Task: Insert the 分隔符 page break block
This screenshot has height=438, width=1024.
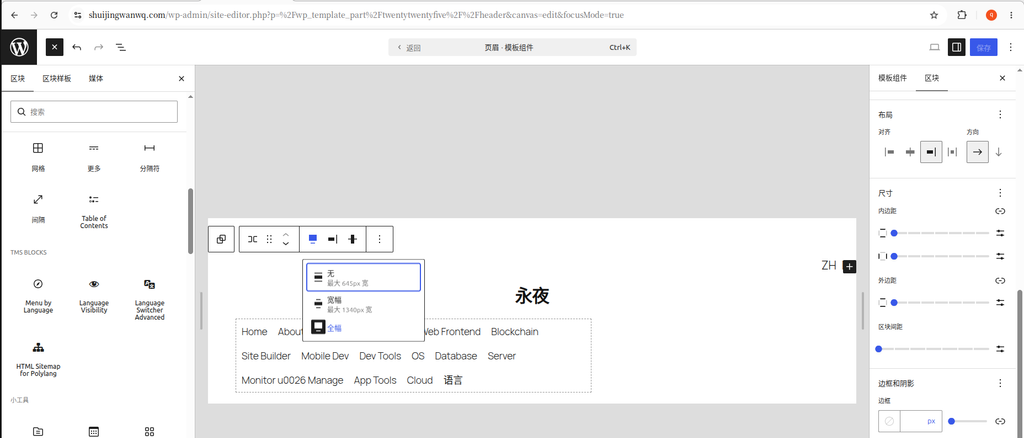Action: 150,157
